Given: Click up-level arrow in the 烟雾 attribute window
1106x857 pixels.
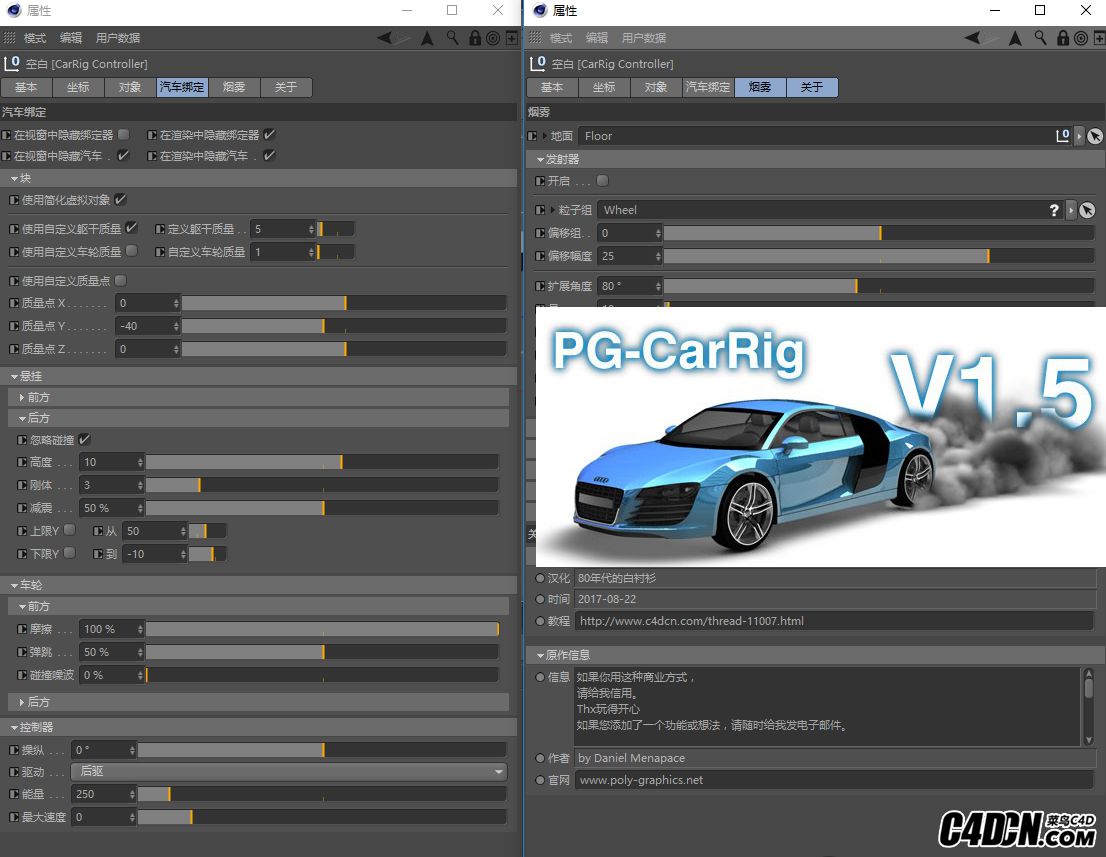Looking at the screenshot, I should (x=1016, y=37).
